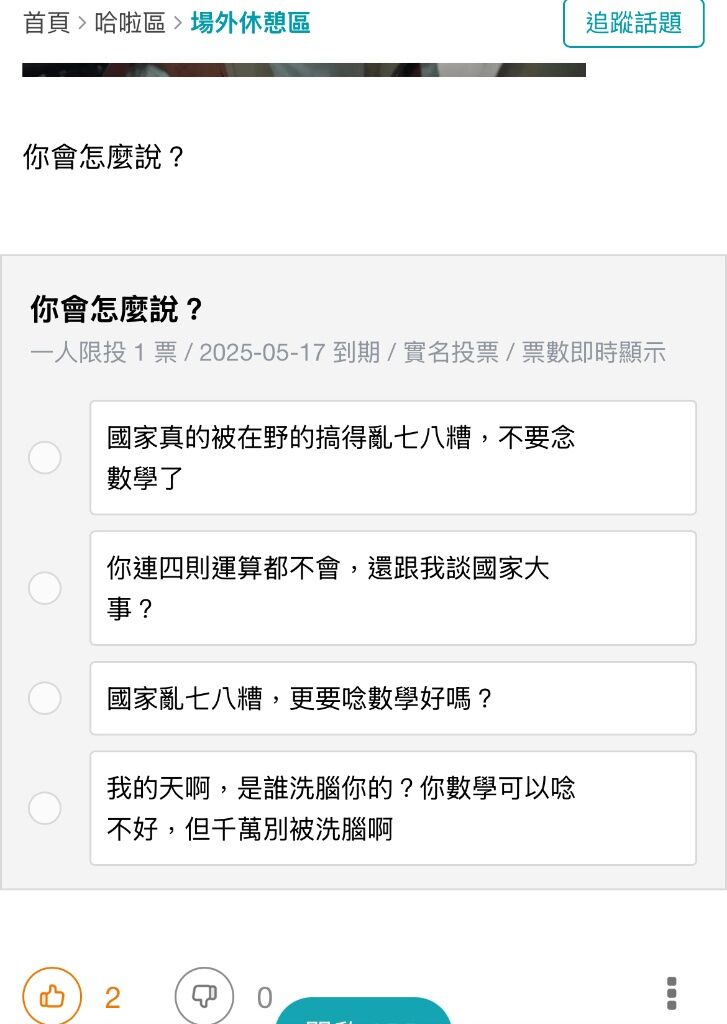This screenshot has width=727, height=1024.
Task: Click chevron after 哈啦區 breadcrumb
Action: tap(178, 23)
